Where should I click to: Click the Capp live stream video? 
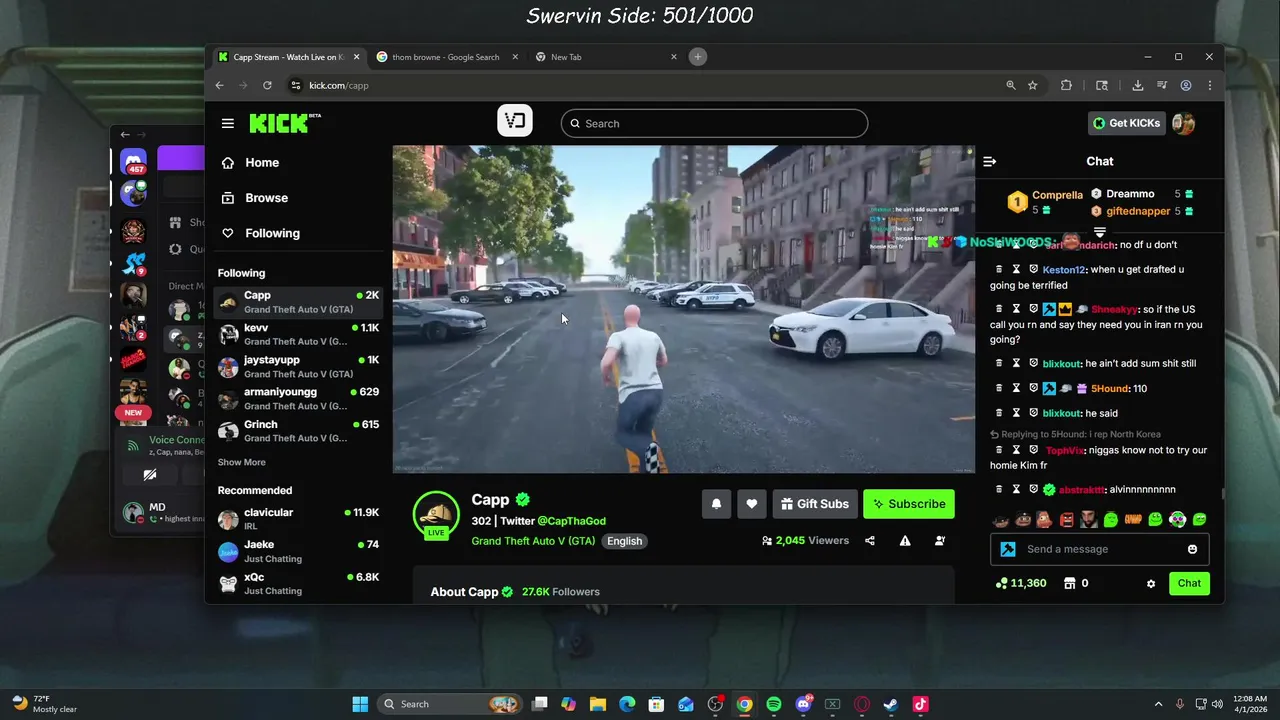(x=683, y=309)
